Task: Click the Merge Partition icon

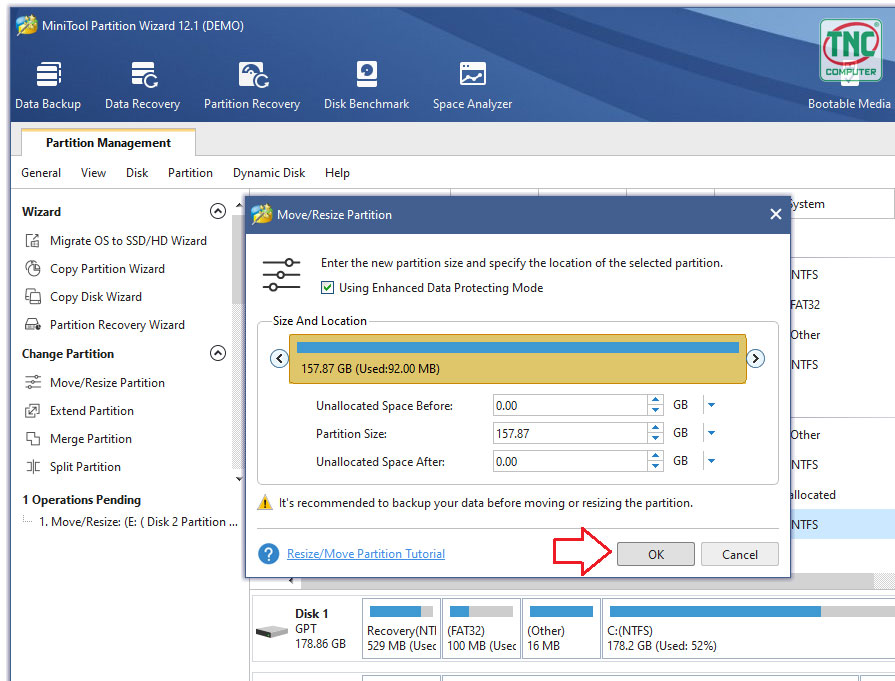Action: pos(33,438)
